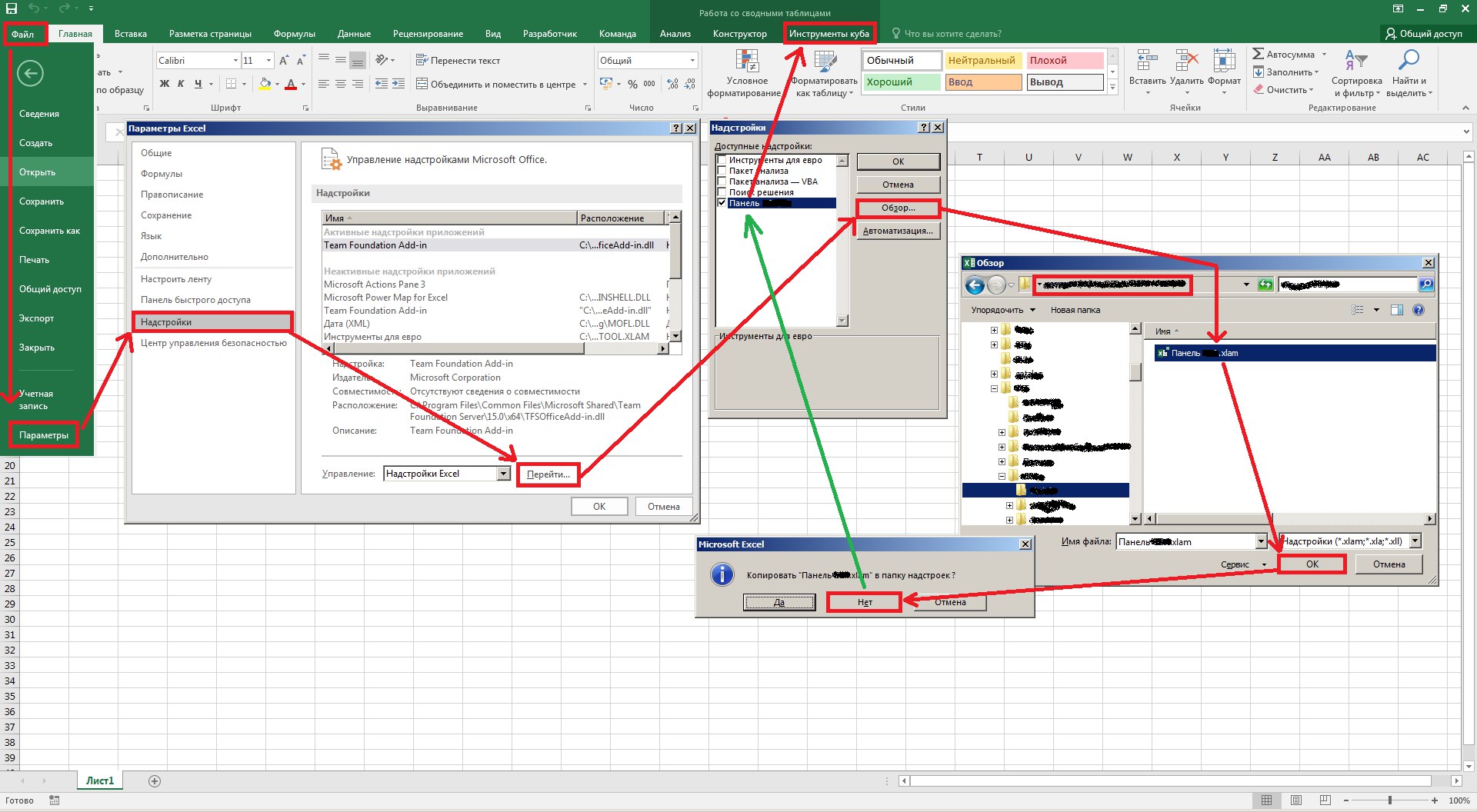
Task: Click the cell borders icon
Action: (x=231, y=84)
